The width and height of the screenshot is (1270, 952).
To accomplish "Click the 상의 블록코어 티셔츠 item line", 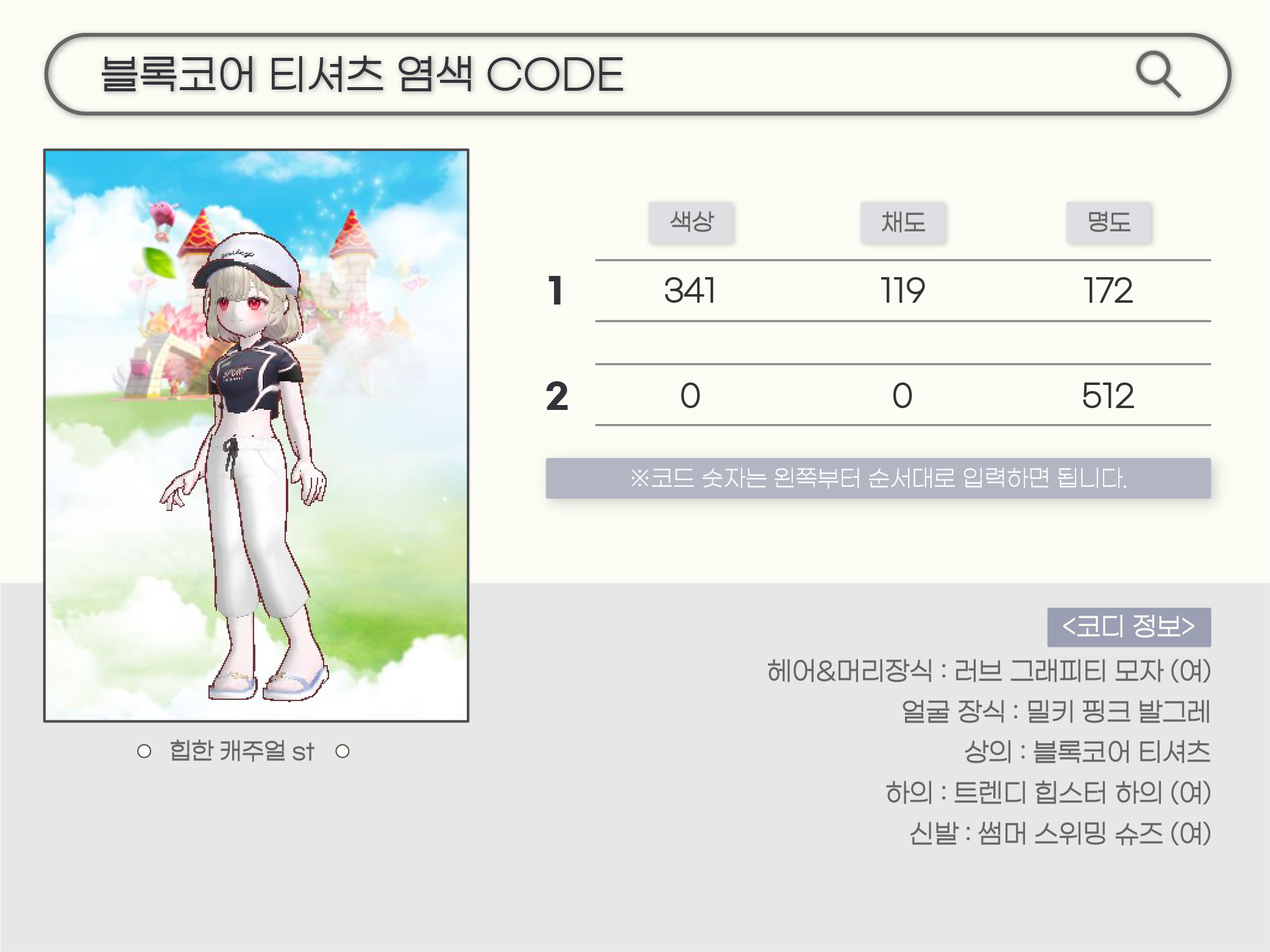I will 1087,752.
